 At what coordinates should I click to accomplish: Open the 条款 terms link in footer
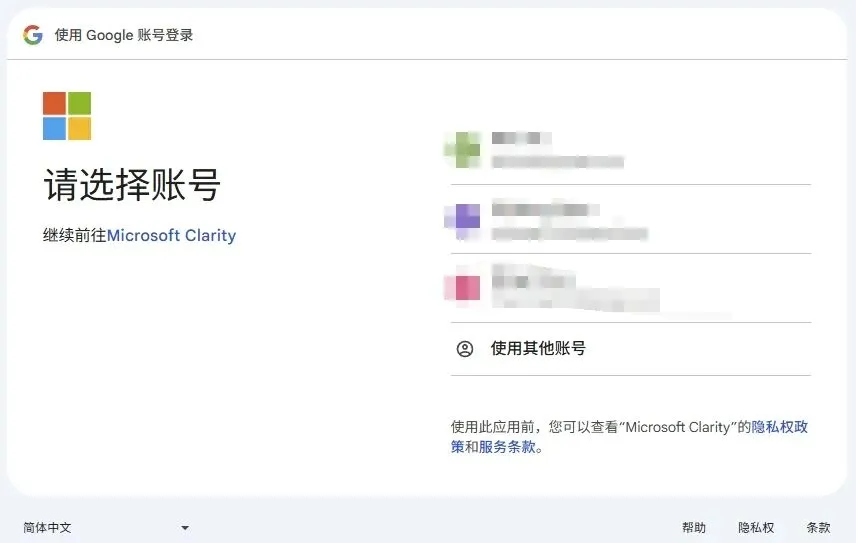point(818,528)
